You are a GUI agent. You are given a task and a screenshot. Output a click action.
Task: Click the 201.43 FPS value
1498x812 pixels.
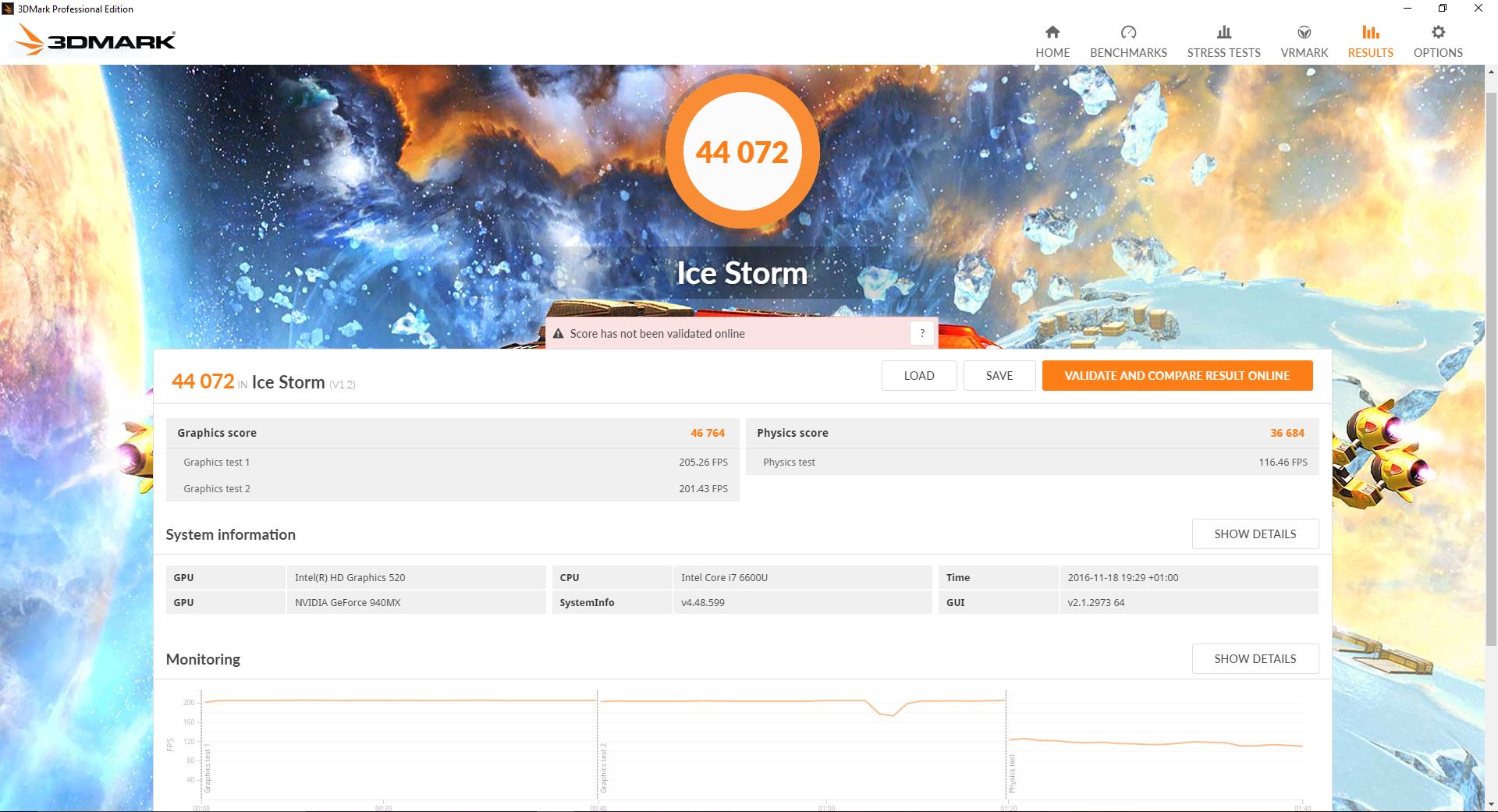point(703,489)
